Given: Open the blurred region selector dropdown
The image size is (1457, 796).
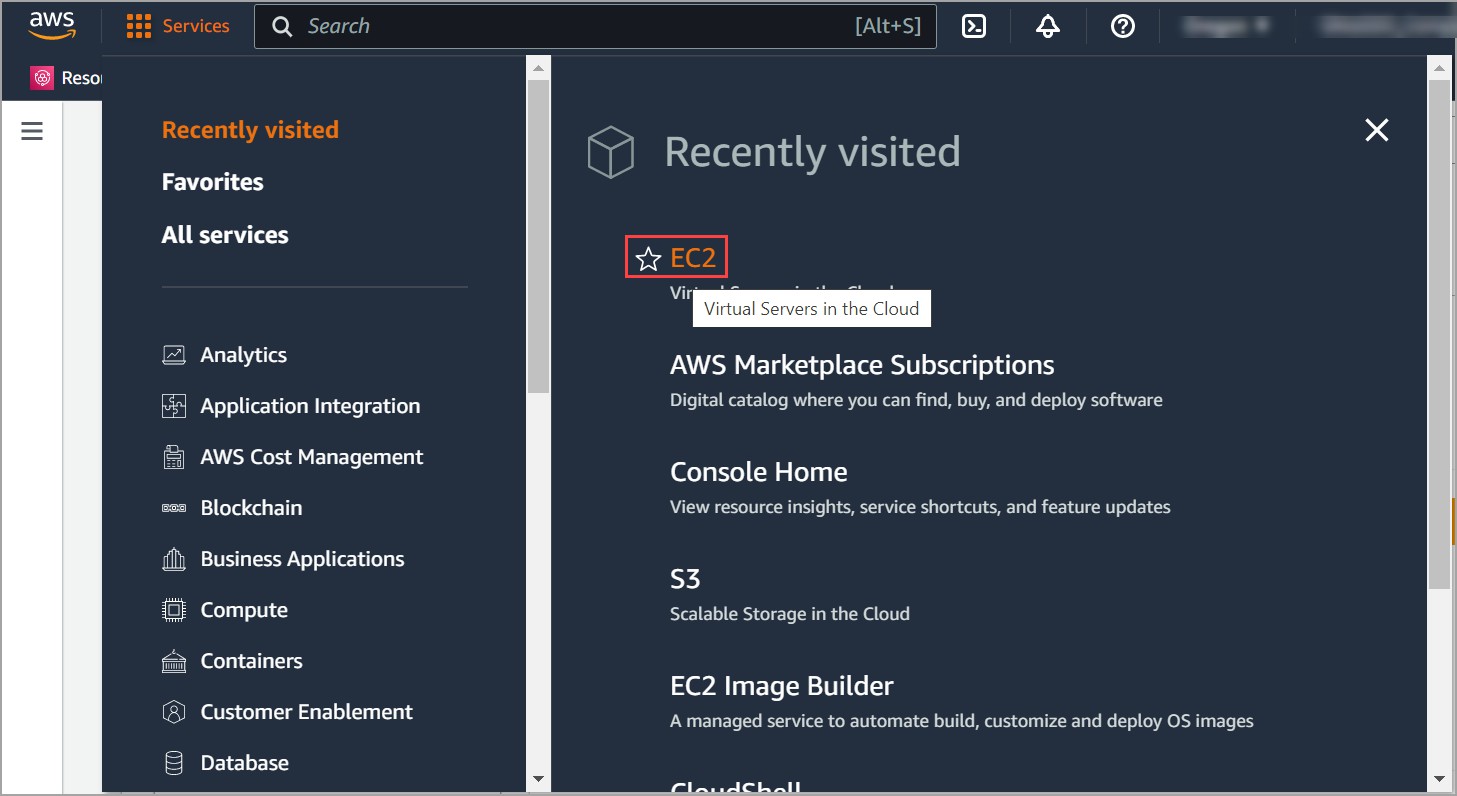Looking at the screenshot, I should coord(1226,27).
